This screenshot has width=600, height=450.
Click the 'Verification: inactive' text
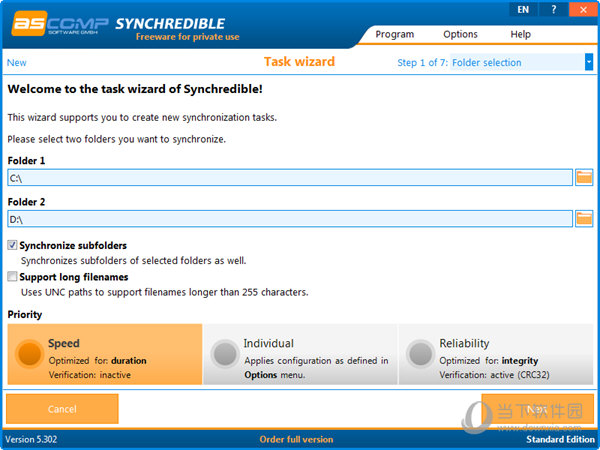point(90,375)
